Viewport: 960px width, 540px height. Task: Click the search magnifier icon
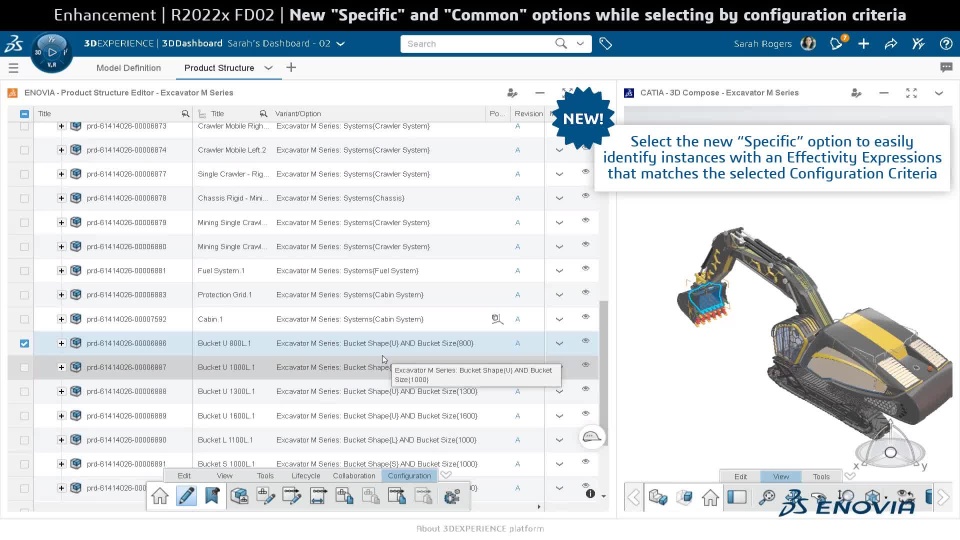pos(561,43)
